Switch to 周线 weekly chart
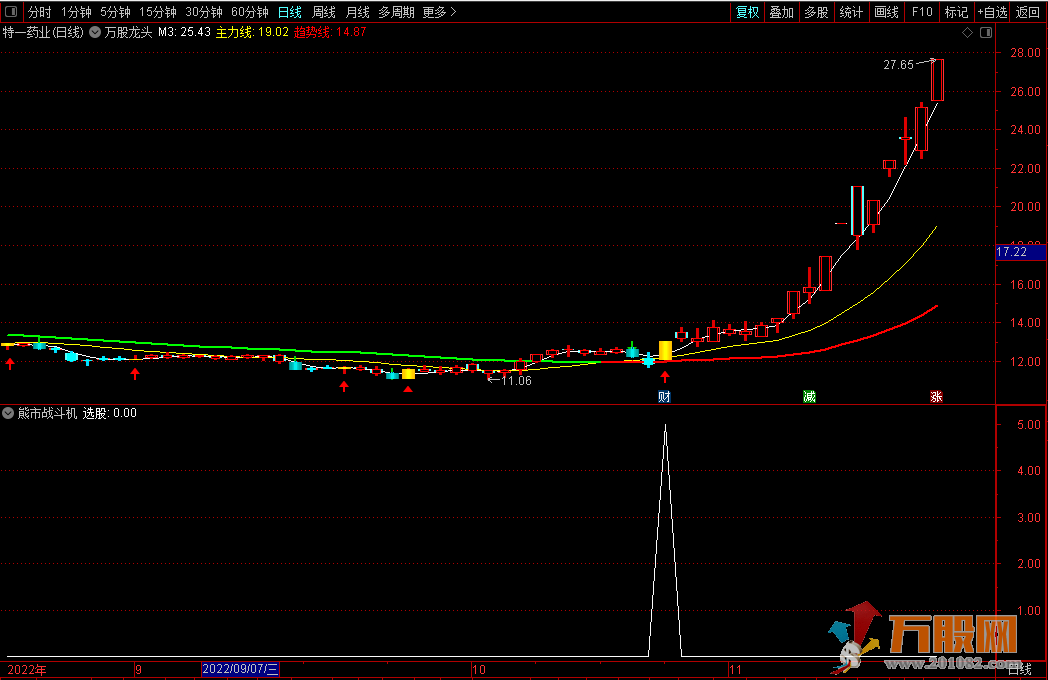The height and width of the screenshot is (680, 1048). [x=324, y=12]
